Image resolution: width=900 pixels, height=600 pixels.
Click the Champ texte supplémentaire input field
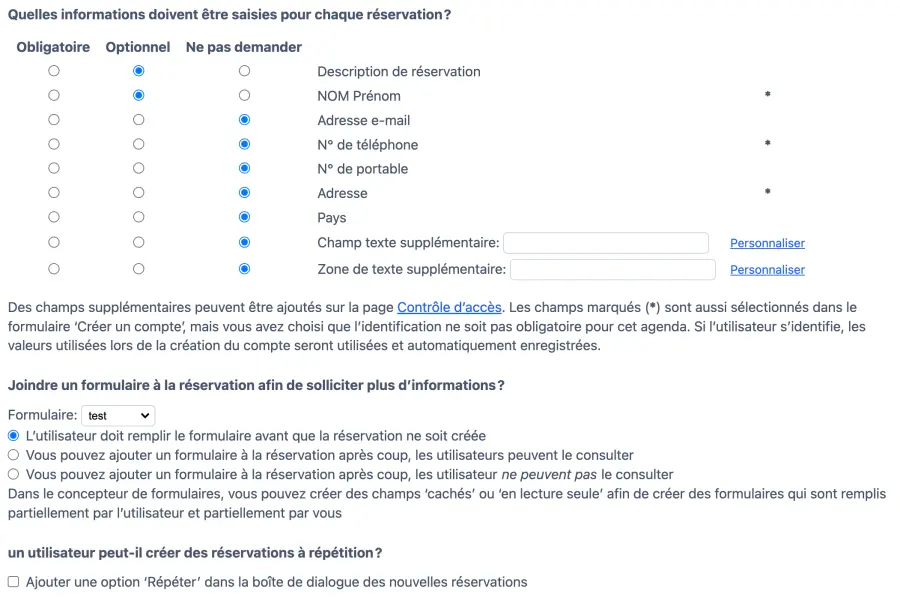click(606, 243)
